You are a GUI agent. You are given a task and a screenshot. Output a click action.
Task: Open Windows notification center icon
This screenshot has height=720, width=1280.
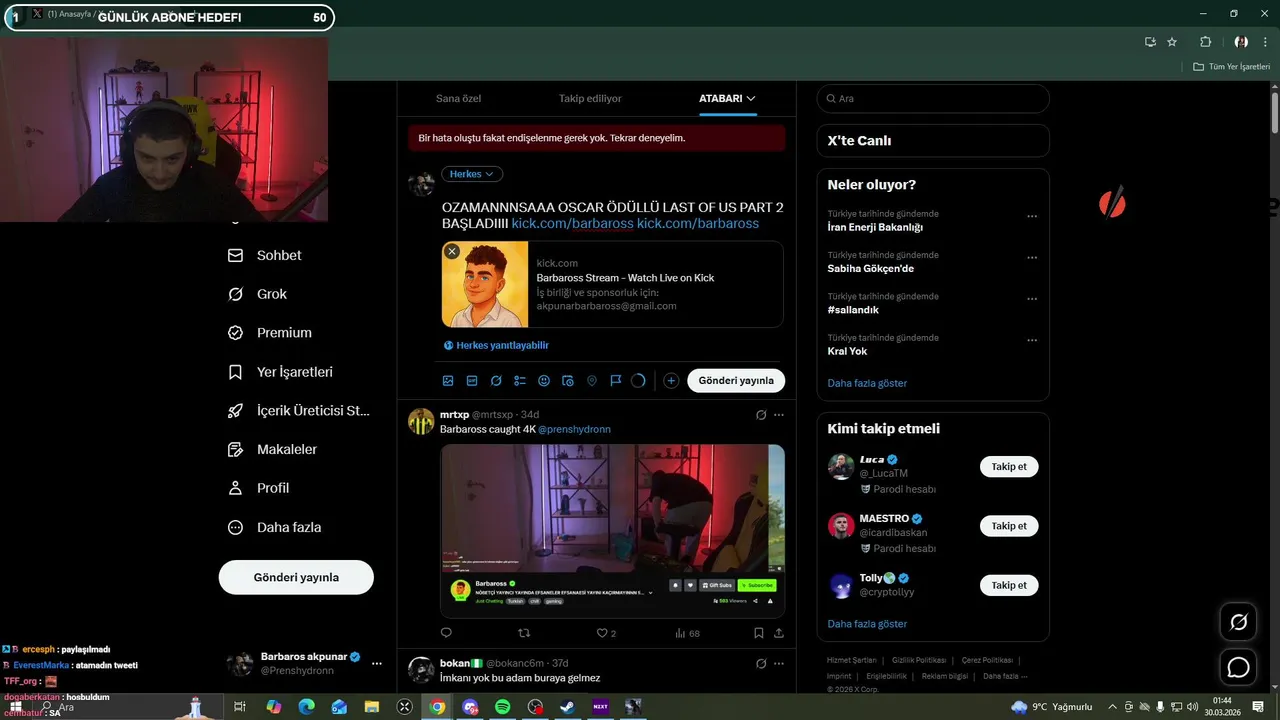click(1258, 707)
